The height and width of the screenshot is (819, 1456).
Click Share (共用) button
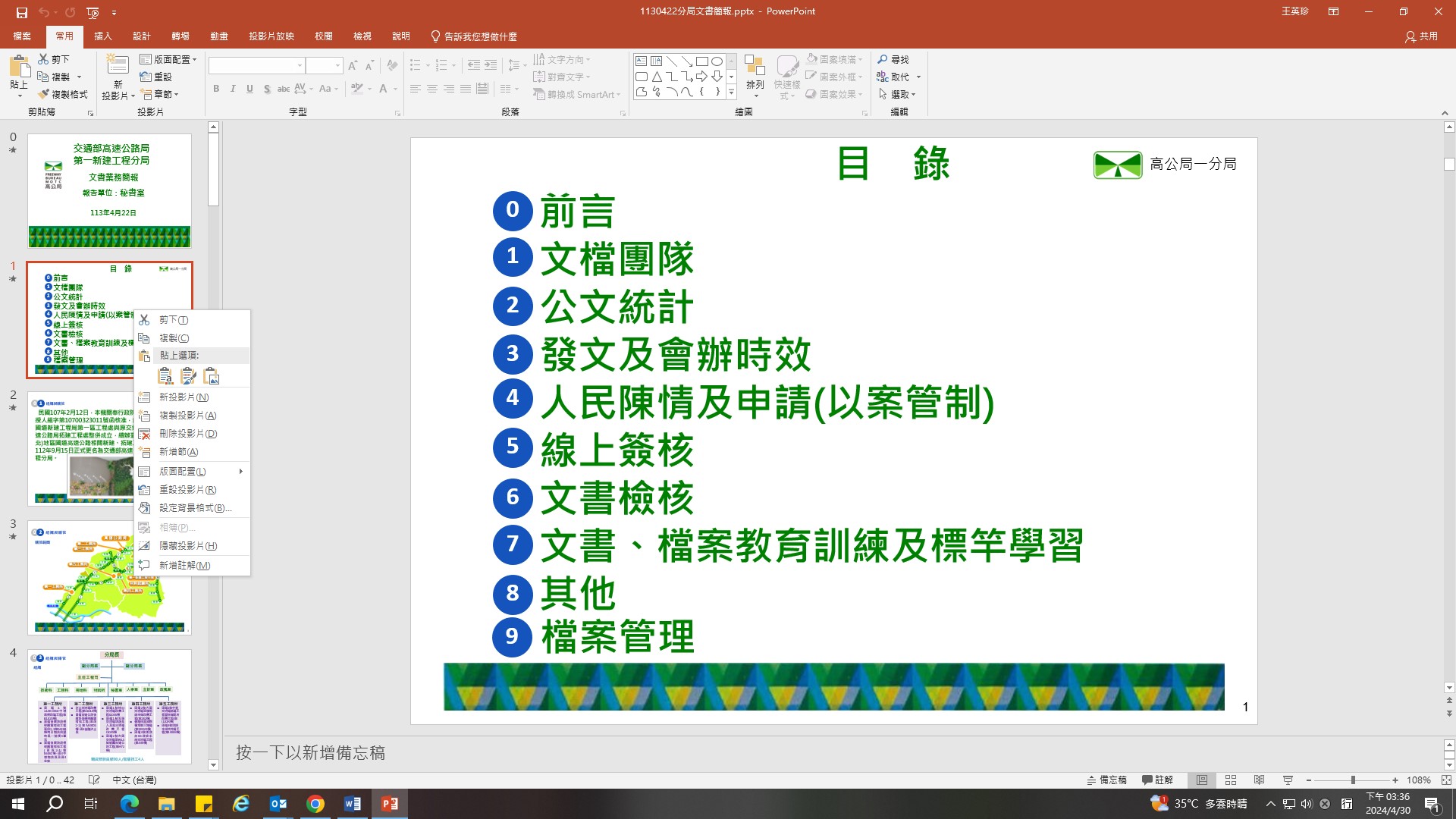coord(1421,36)
